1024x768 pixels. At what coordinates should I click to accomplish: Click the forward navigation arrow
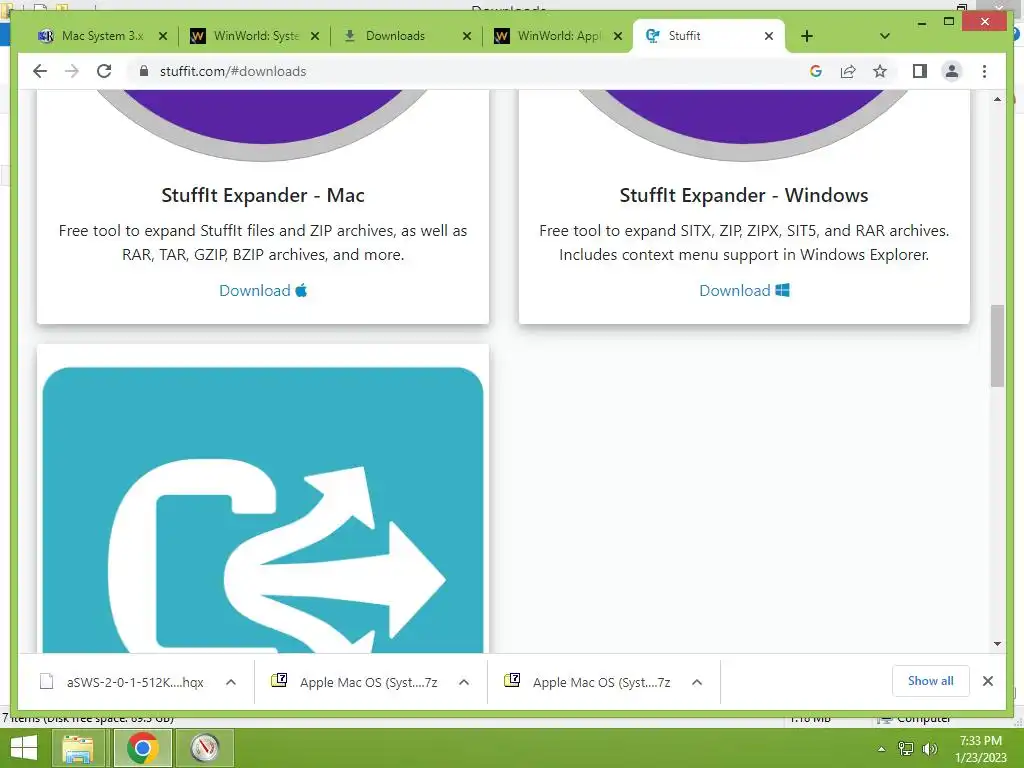pos(72,71)
